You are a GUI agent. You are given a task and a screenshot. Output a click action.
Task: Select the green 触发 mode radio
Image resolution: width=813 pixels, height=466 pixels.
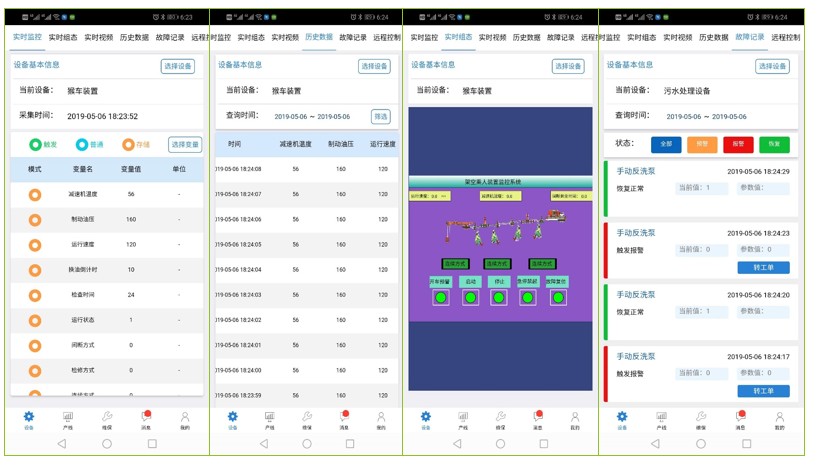tap(36, 145)
